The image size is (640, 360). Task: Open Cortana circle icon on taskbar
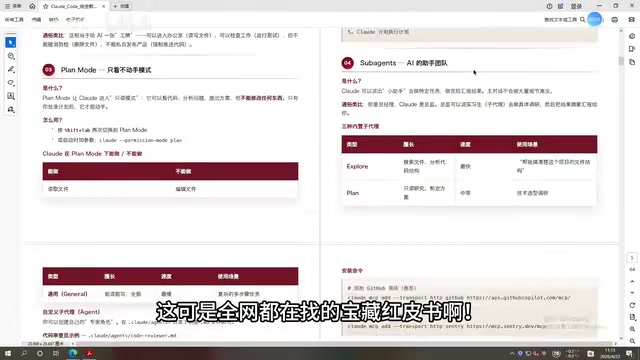point(40,353)
